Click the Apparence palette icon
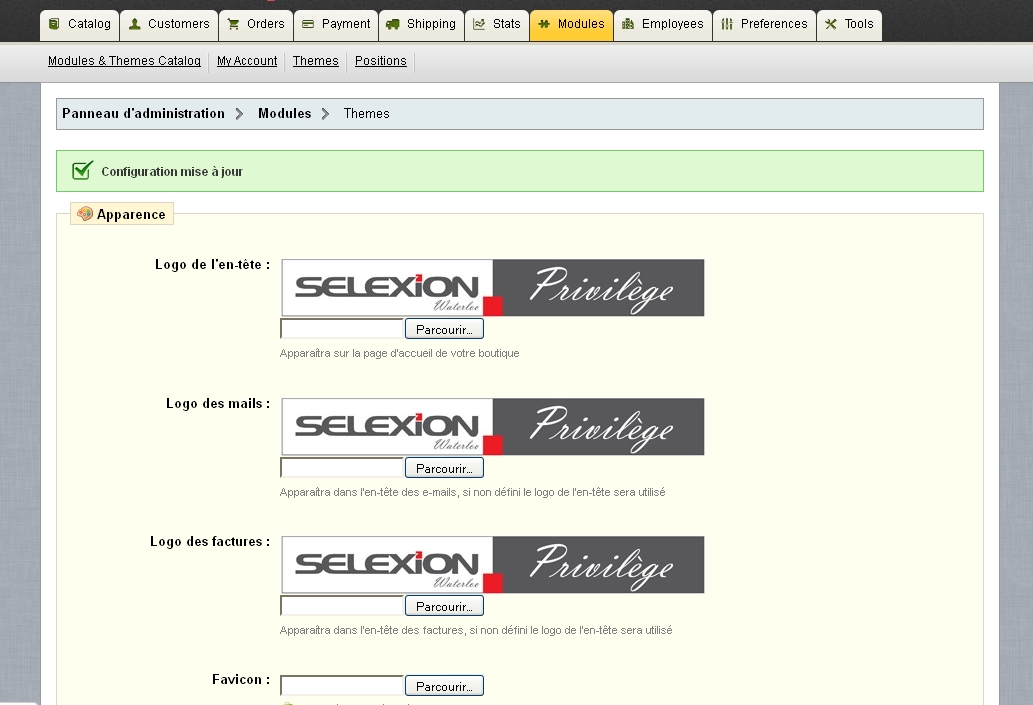This screenshot has width=1033, height=705. (x=85, y=213)
